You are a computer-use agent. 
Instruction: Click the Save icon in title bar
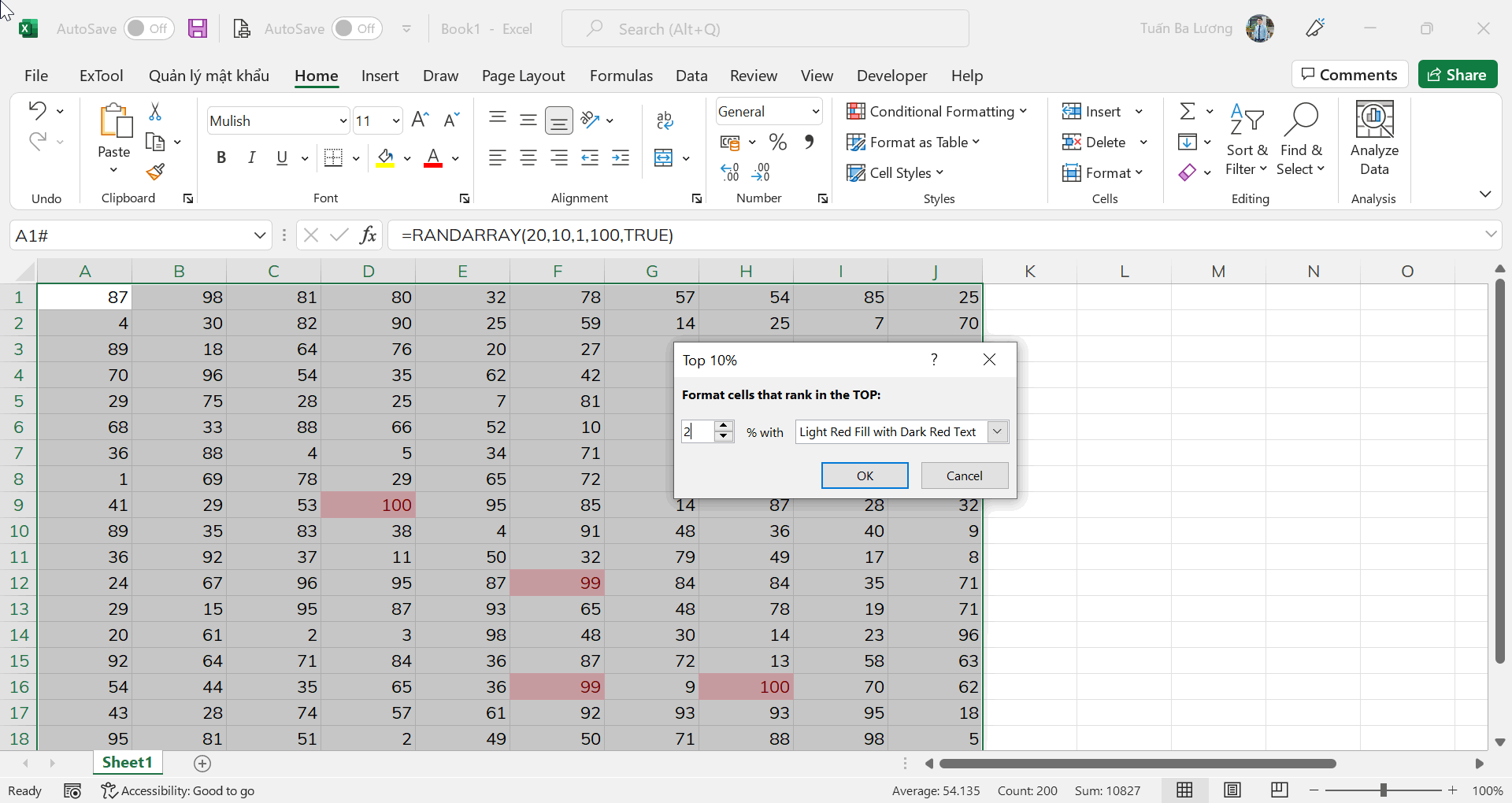tap(198, 29)
